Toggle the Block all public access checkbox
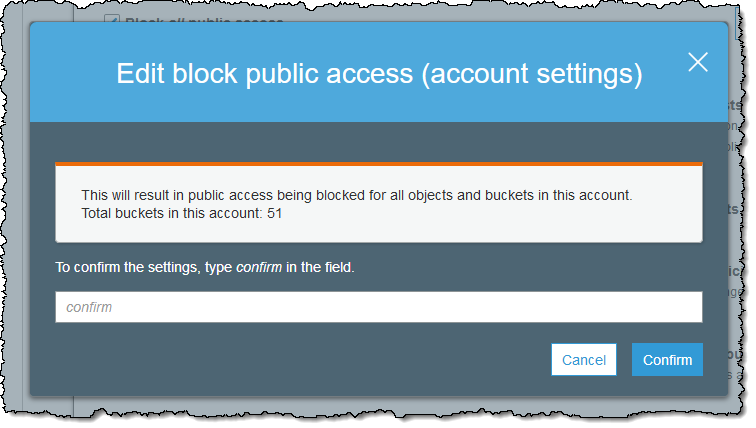 coord(112,20)
